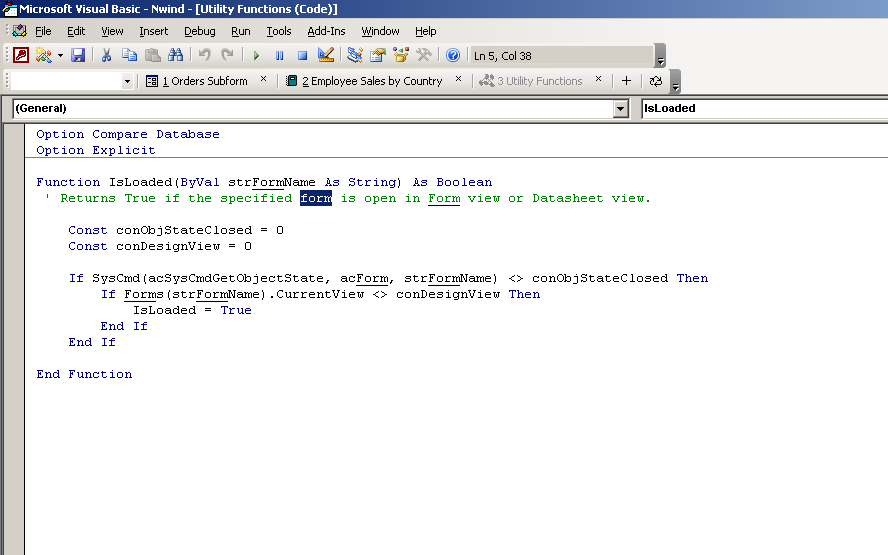The width and height of the screenshot is (888, 555).
Task: Click the 'Option Explicit' line
Action: [x=96, y=150]
